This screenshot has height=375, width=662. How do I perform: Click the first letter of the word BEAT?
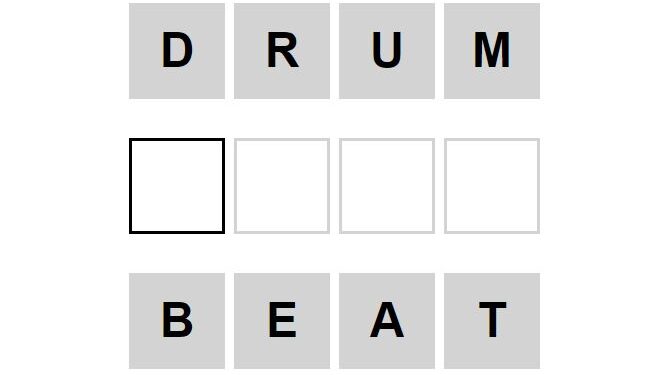pos(177,321)
